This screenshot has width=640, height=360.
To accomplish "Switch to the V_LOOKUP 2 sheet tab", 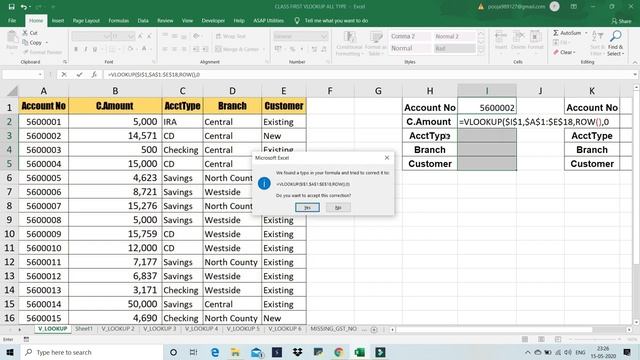I will (118, 329).
